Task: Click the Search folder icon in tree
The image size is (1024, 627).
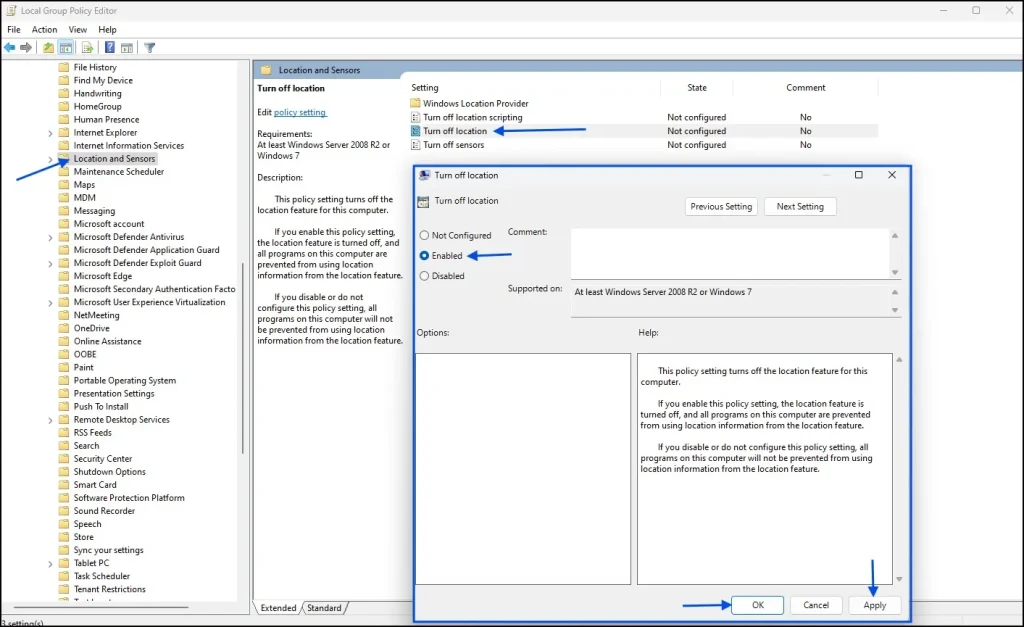Action: 63,445
